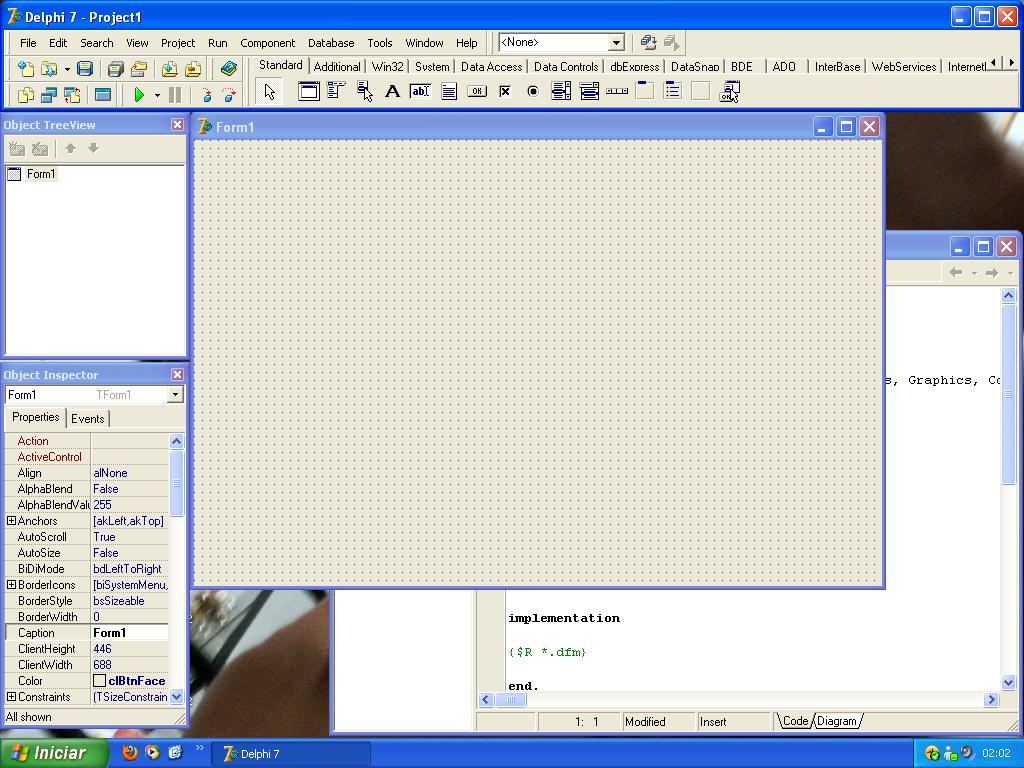Select the ComboBox component icon

pyautogui.click(x=589, y=91)
